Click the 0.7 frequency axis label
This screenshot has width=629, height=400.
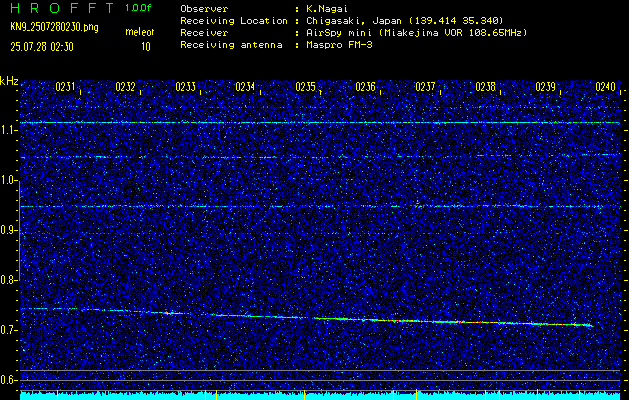click(x=7, y=330)
